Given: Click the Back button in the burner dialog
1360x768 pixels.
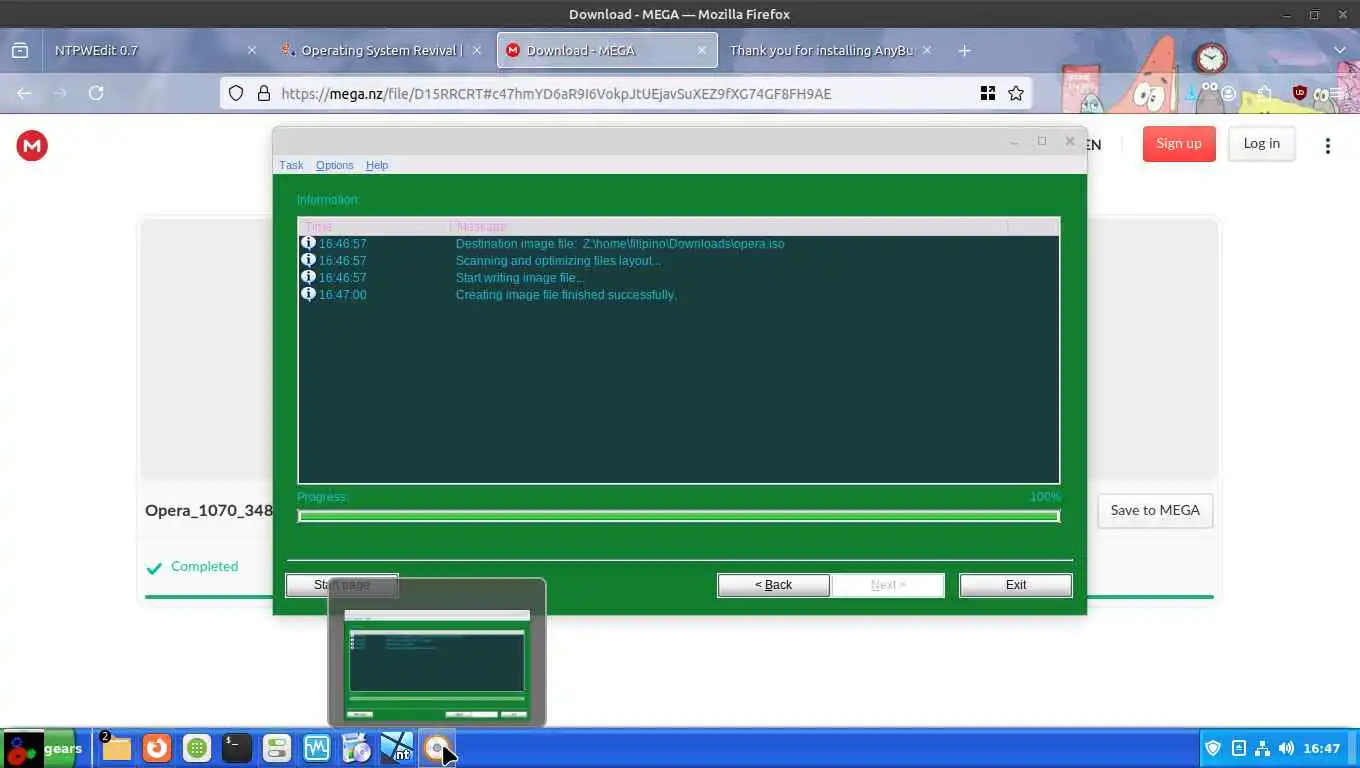Looking at the screenshot, I should point(773,585).
